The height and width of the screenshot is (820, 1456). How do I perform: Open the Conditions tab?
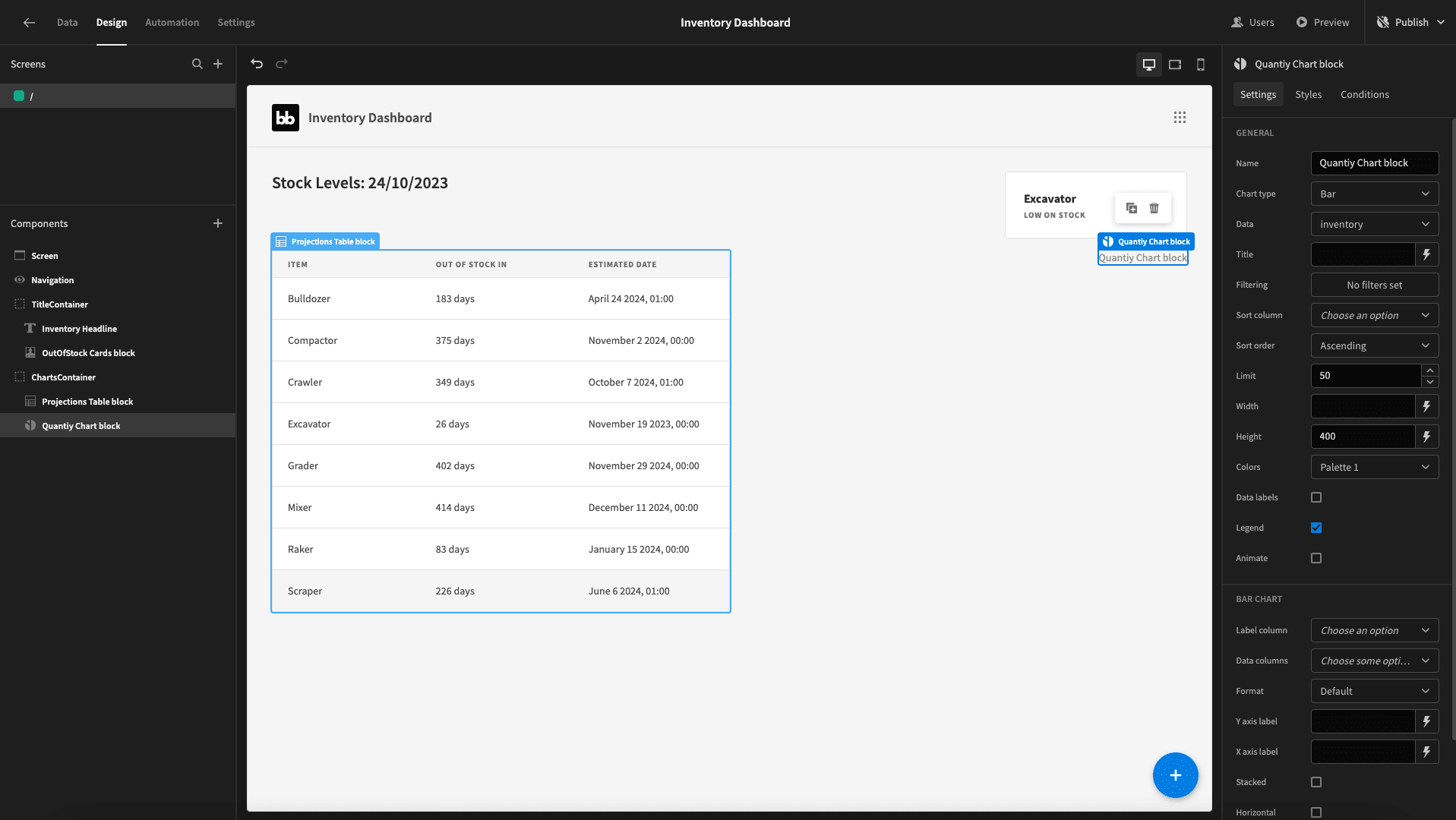point(1365,95)
